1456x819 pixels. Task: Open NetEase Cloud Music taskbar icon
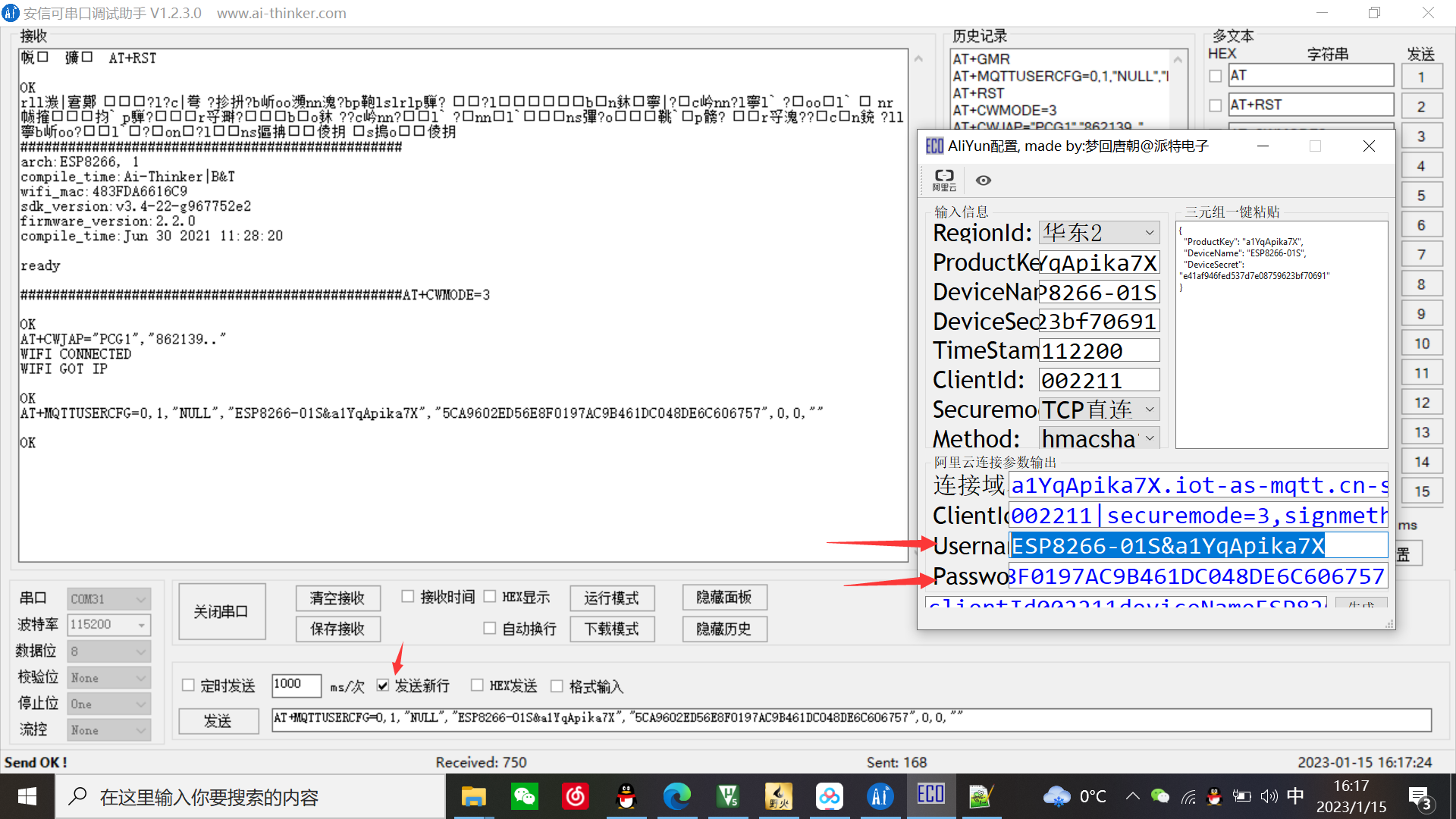coord(576,796)
